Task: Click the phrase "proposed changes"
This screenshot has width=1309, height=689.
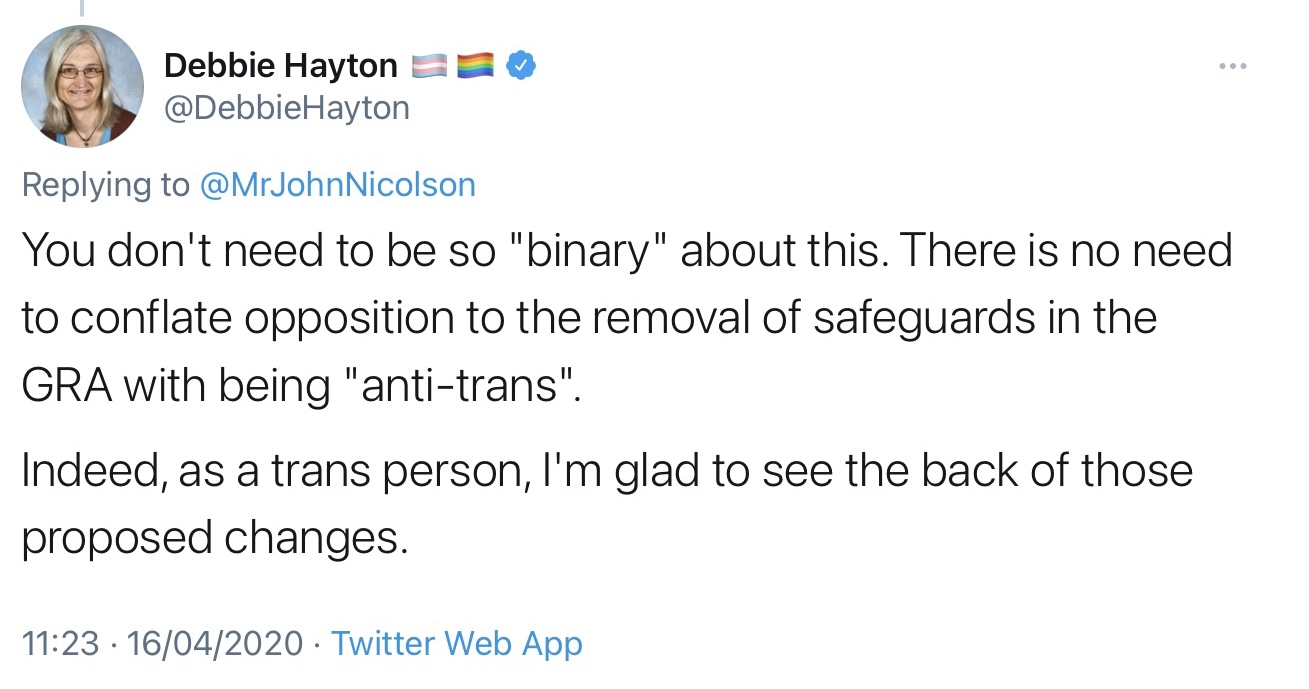Action: (214, 538)
